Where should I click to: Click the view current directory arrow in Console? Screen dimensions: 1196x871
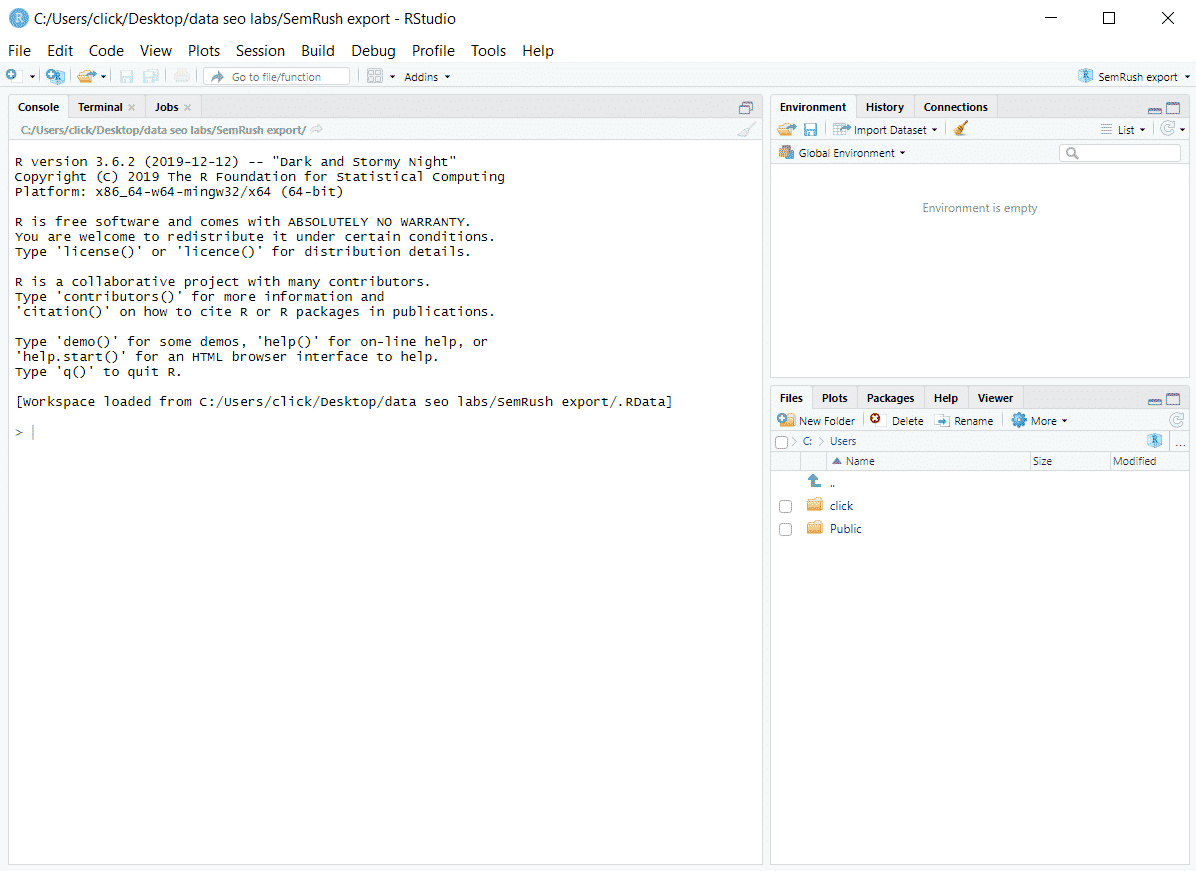(x=317, y=130)
